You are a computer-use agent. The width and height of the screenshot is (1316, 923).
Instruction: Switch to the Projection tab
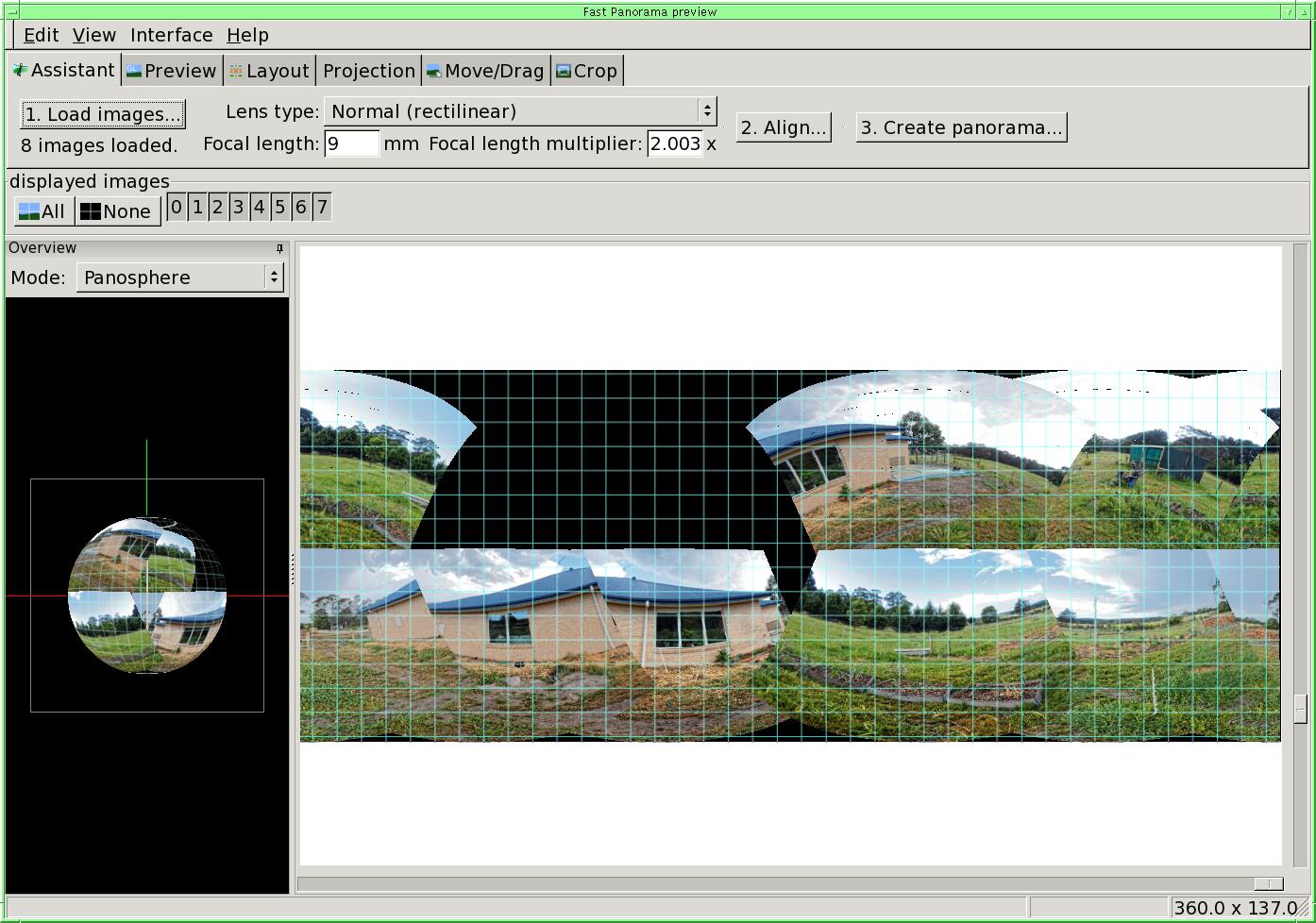pos(368,71)
